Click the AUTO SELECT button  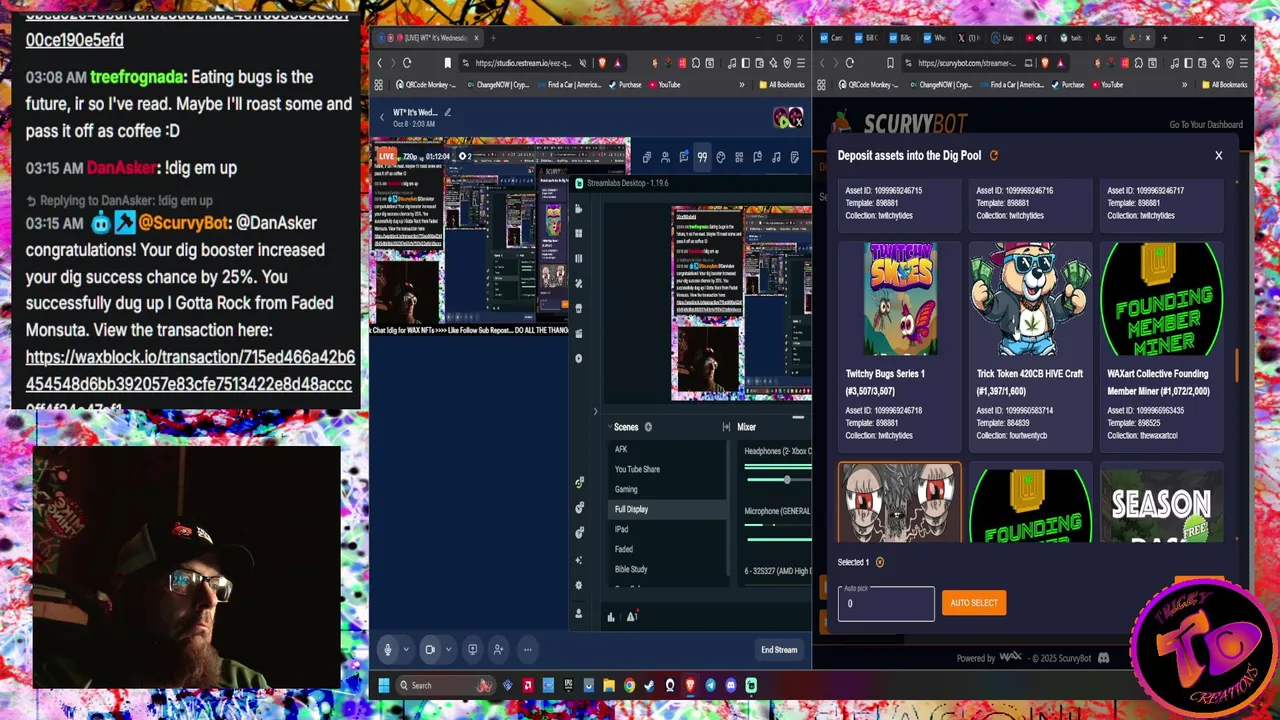(x=974, y=603)
